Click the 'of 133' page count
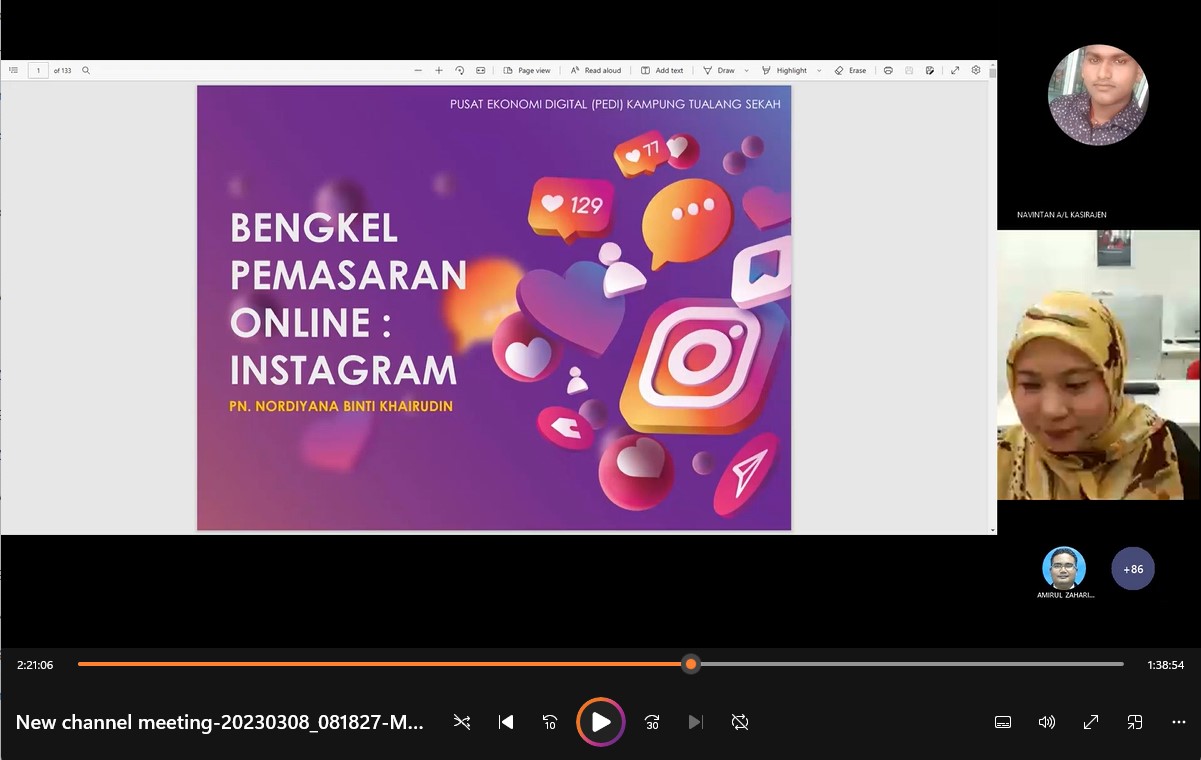The width and height of the screenshot is (1201, 760). click(x=62, y=71)
